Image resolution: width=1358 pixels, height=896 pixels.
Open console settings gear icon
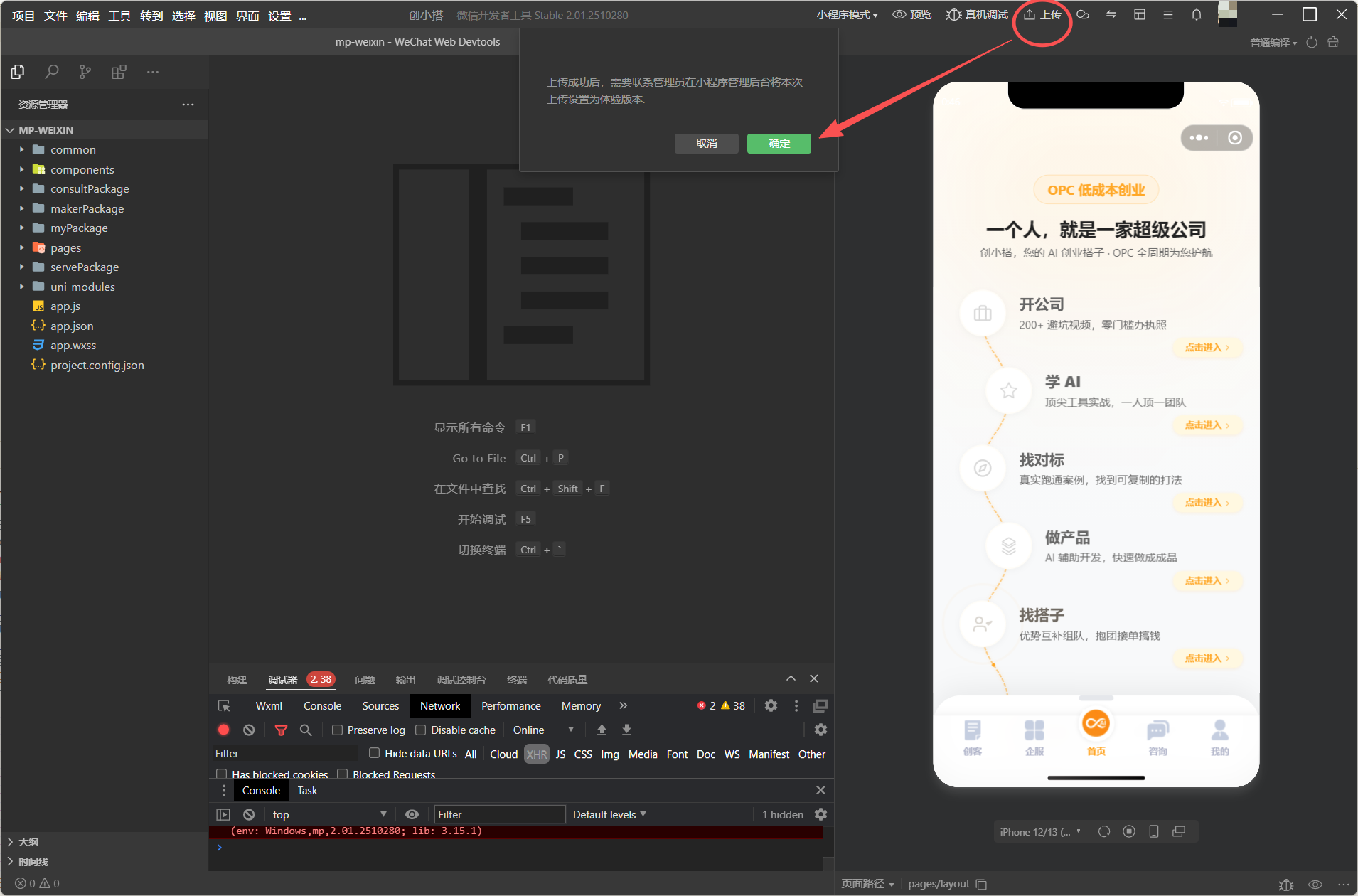point(820,814)
